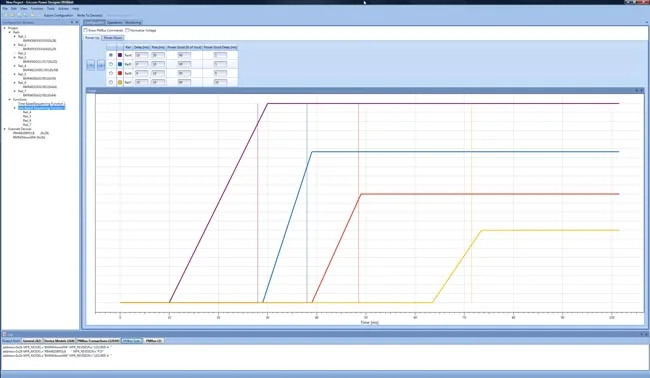Enable Show PMBus Commands checkbox
This screenshot has height=378, width=650.
click(x=86, y=30)
